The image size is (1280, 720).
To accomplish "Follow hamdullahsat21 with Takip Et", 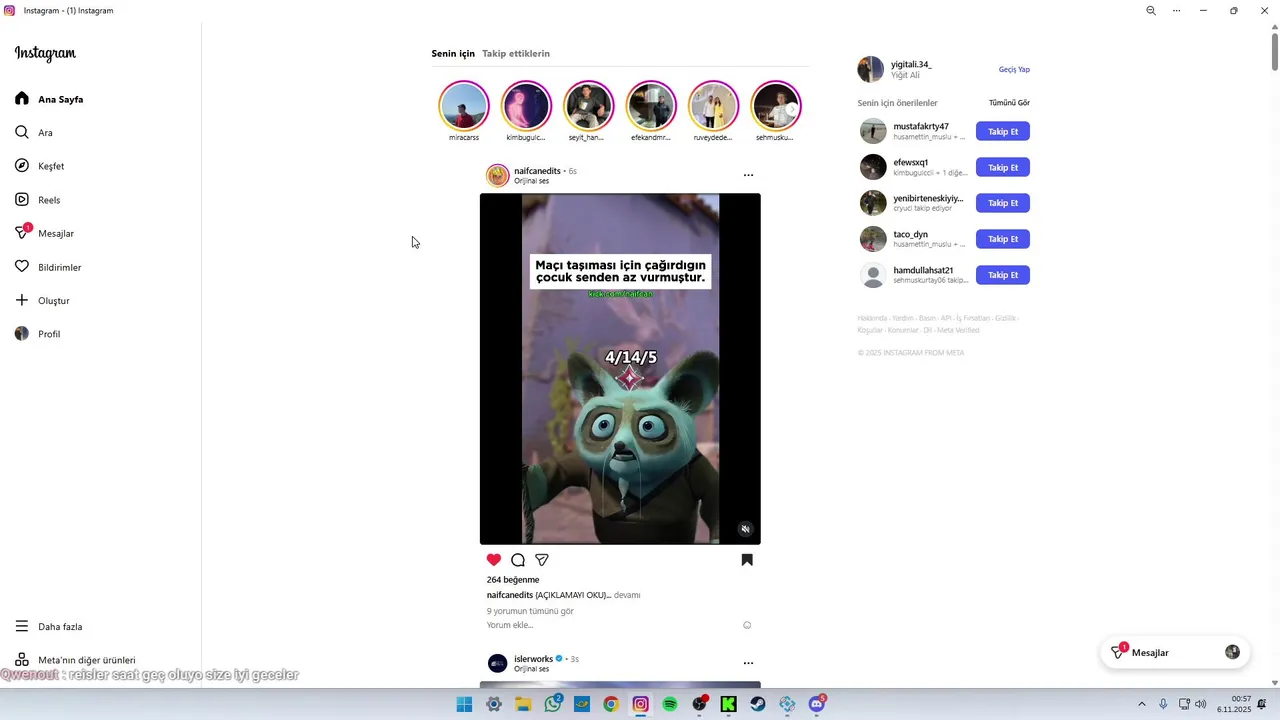I will (1003, 275).
